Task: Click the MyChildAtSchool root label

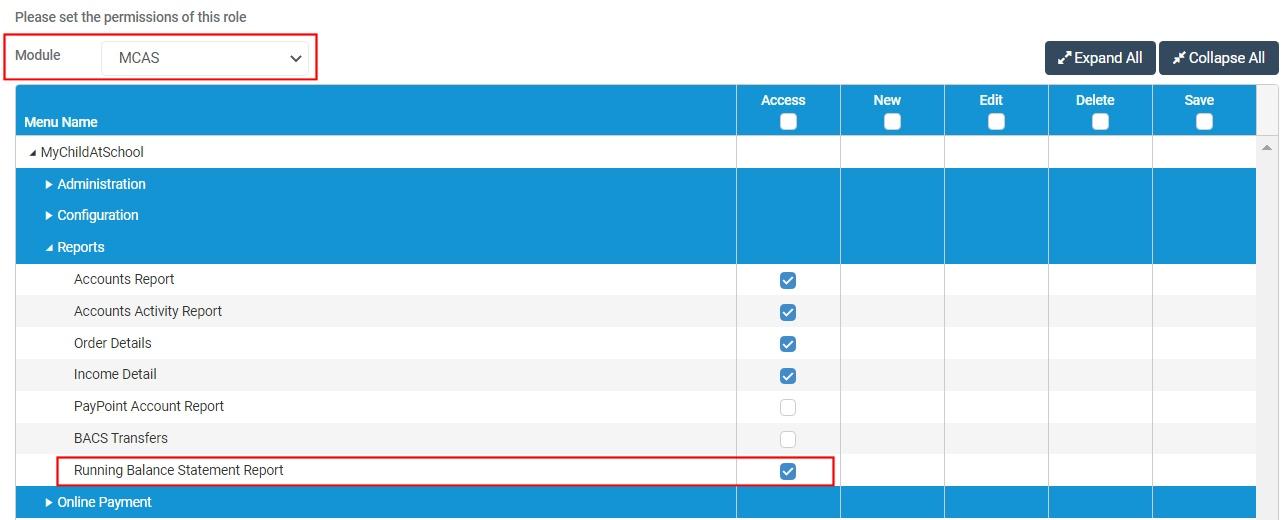Action: 92,153
